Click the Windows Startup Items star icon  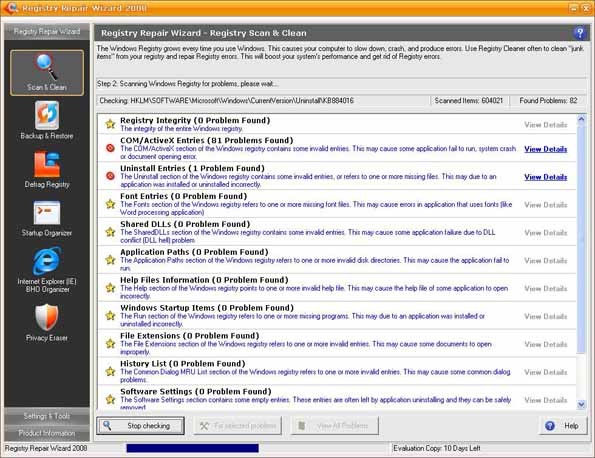[x=110, y=316]
